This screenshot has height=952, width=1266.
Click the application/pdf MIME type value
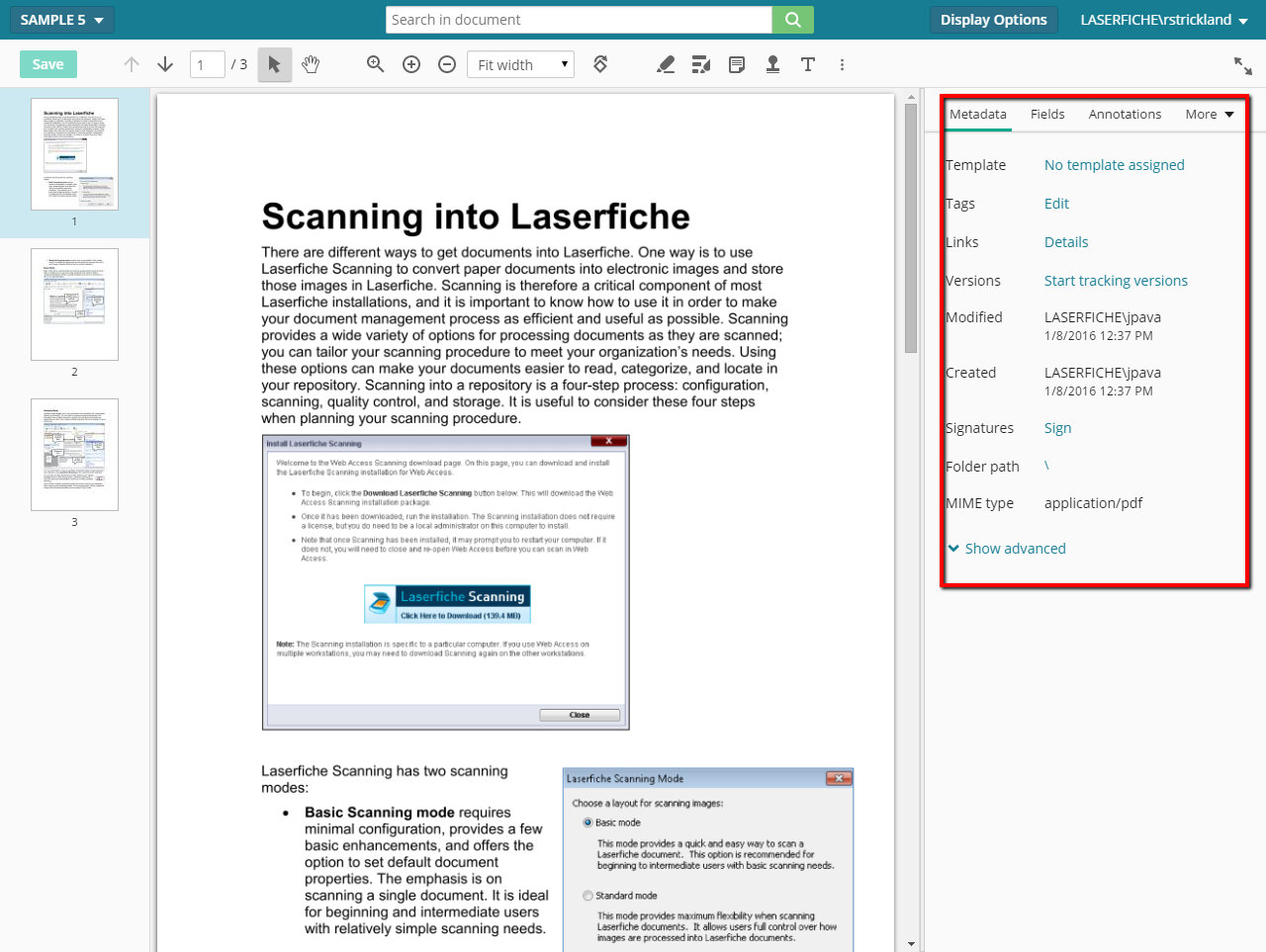click(1093, 503)
